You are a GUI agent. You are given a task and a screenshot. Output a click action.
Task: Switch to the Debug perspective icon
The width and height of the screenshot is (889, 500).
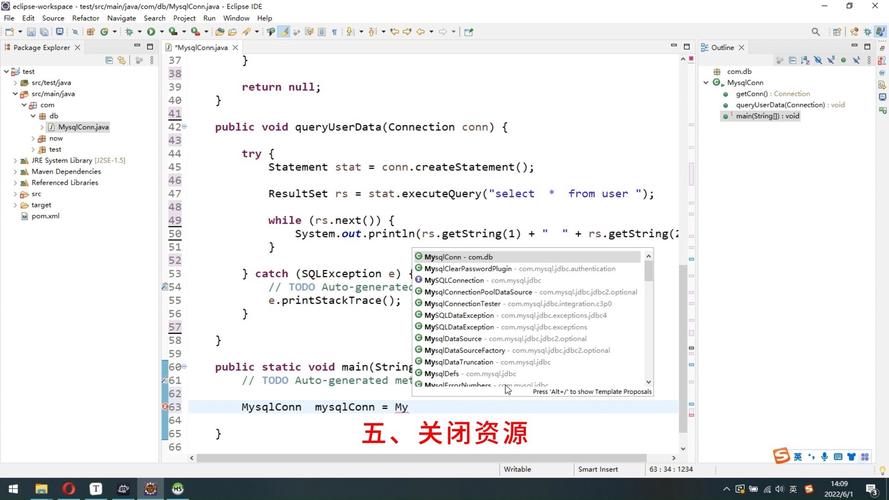tap(867, 32)
